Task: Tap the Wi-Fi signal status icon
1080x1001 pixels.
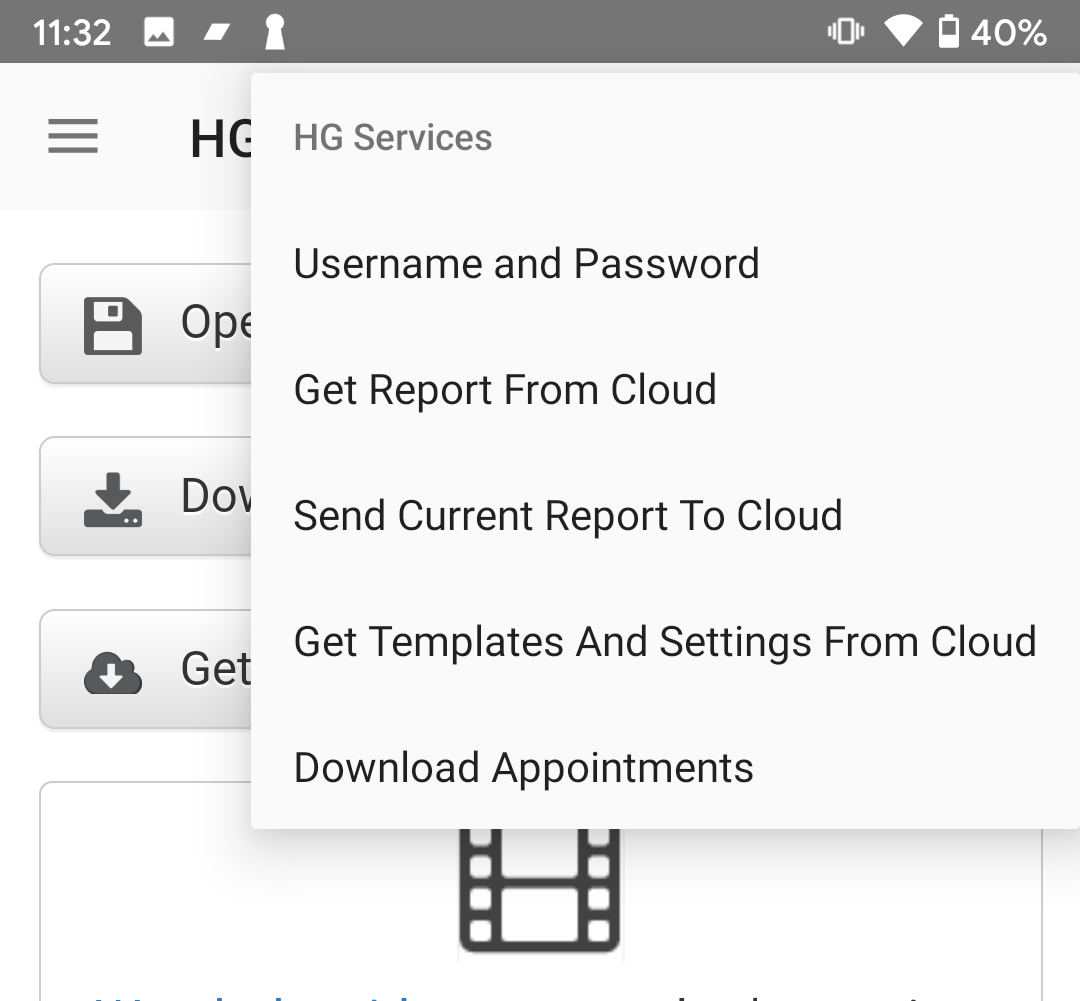Action: [902, 33]
